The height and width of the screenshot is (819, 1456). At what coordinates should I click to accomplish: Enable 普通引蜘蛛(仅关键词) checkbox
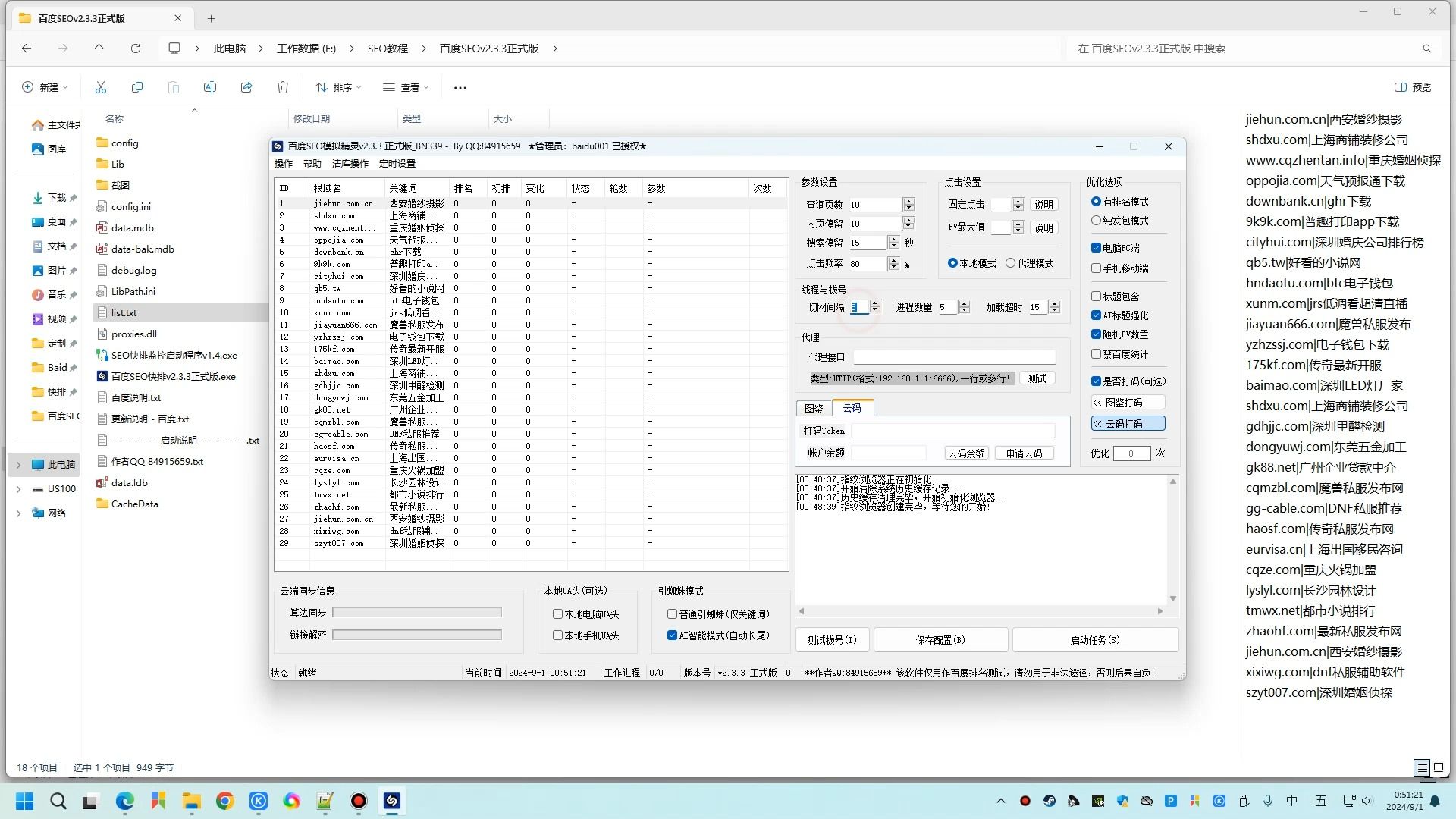click(718, 614)
